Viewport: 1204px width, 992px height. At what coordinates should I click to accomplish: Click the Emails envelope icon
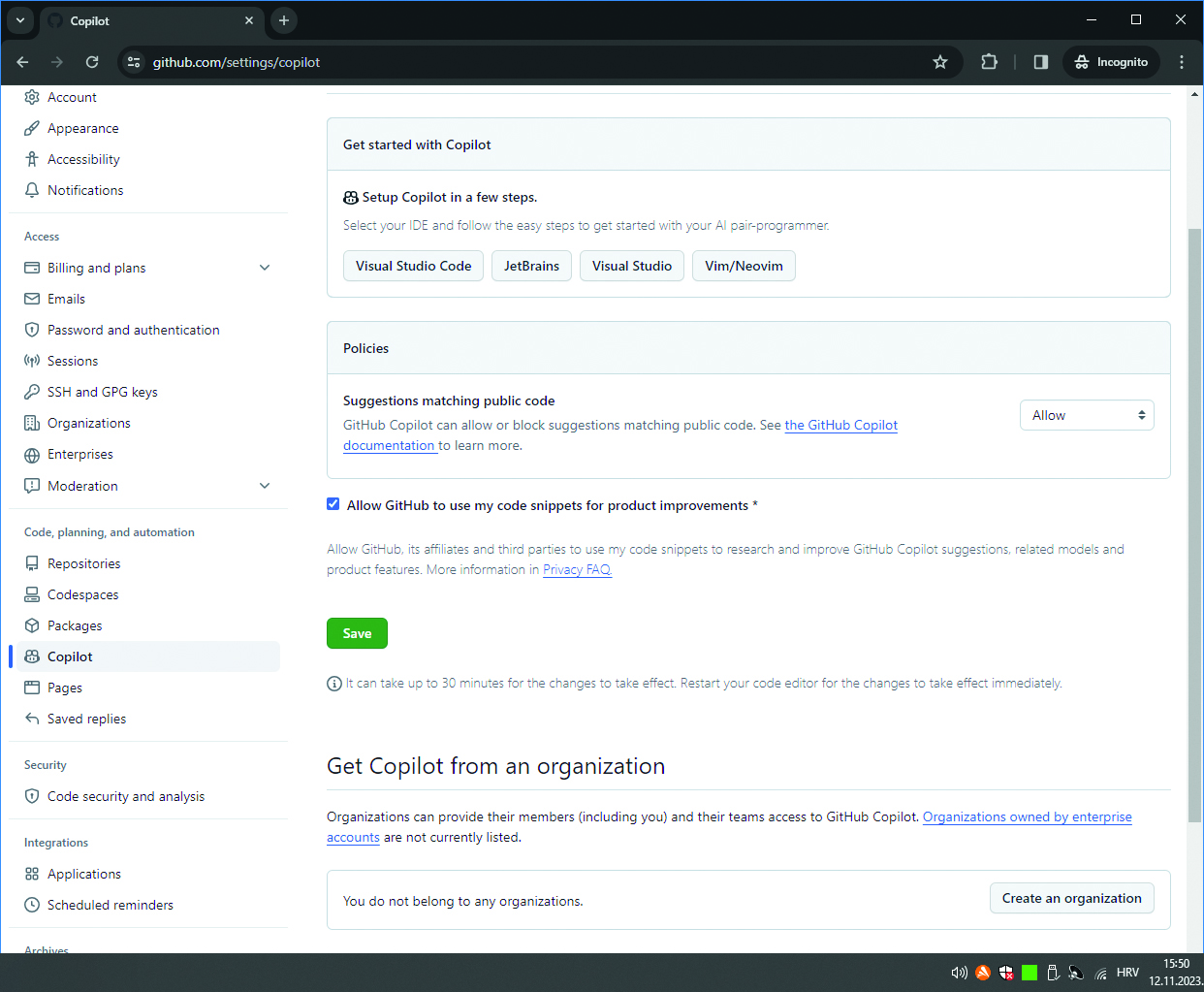click(32, 299)
